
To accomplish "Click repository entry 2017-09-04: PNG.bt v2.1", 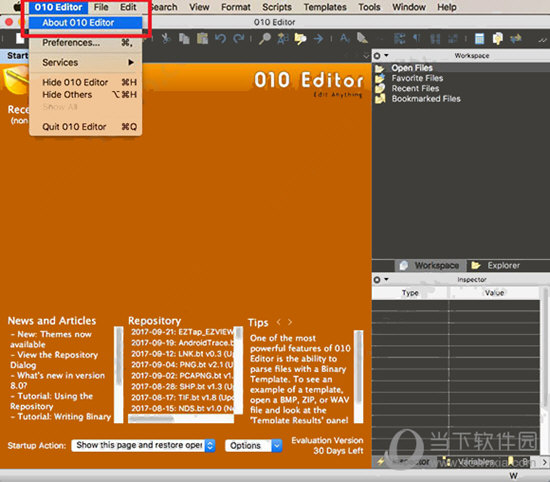I will click(182, 365).
